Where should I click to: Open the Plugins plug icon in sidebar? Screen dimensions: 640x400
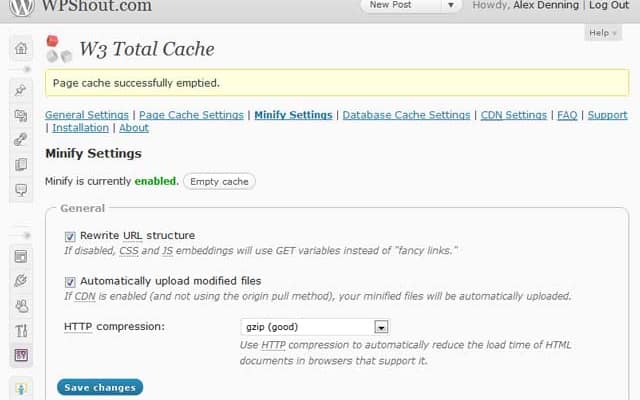21,281
